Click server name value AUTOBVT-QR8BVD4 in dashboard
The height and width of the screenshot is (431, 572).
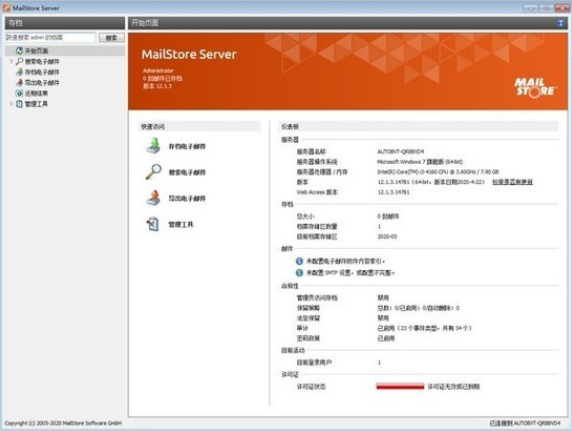coord(401,151)
